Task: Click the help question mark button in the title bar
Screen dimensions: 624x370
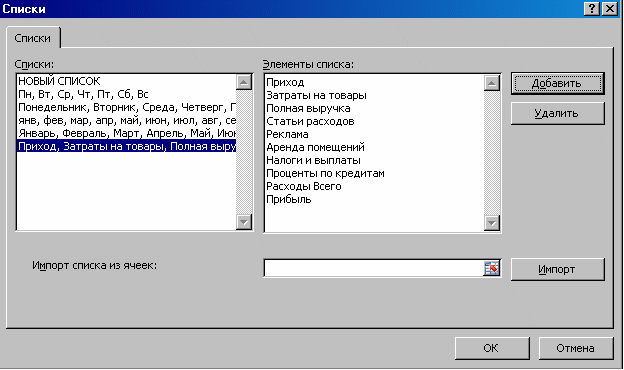Action: point(591,8)
